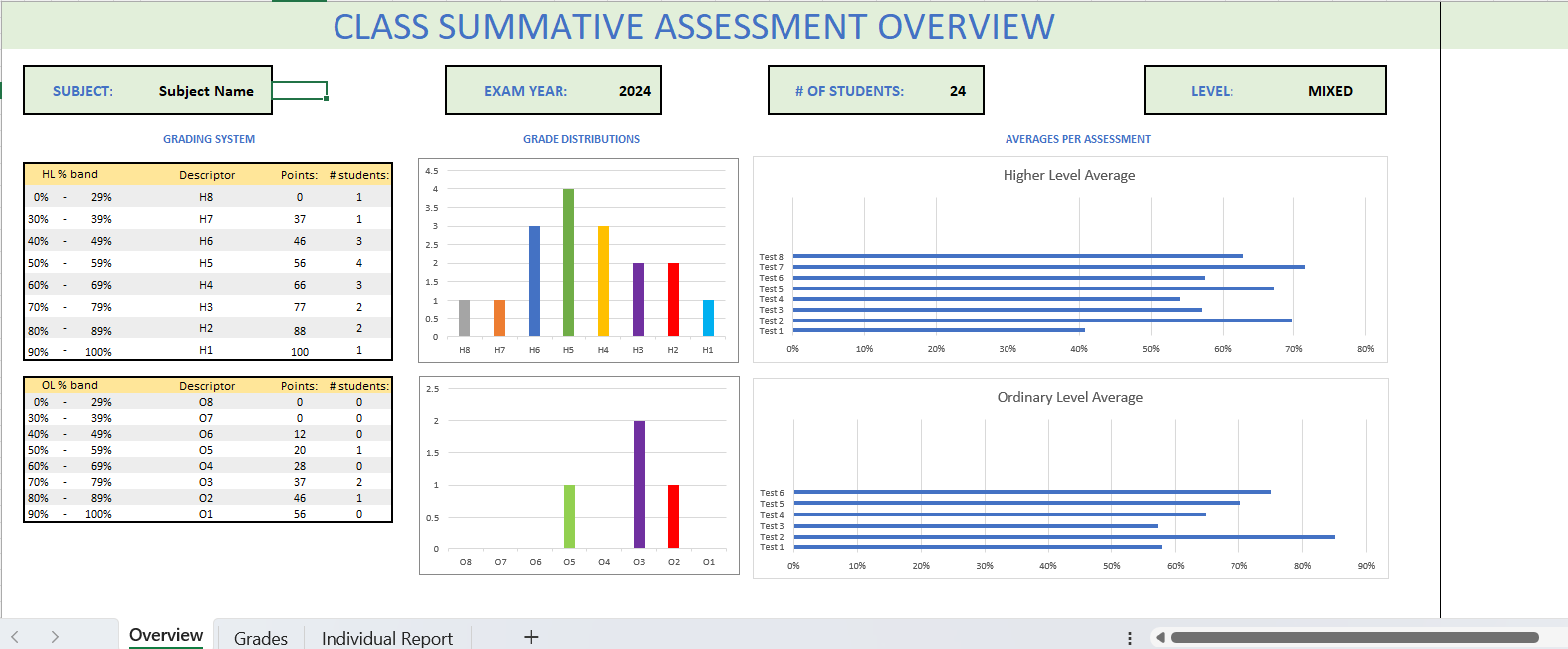Click the HL % band table header
This screenshot has width=1568, height=649.
coord(70,174)
